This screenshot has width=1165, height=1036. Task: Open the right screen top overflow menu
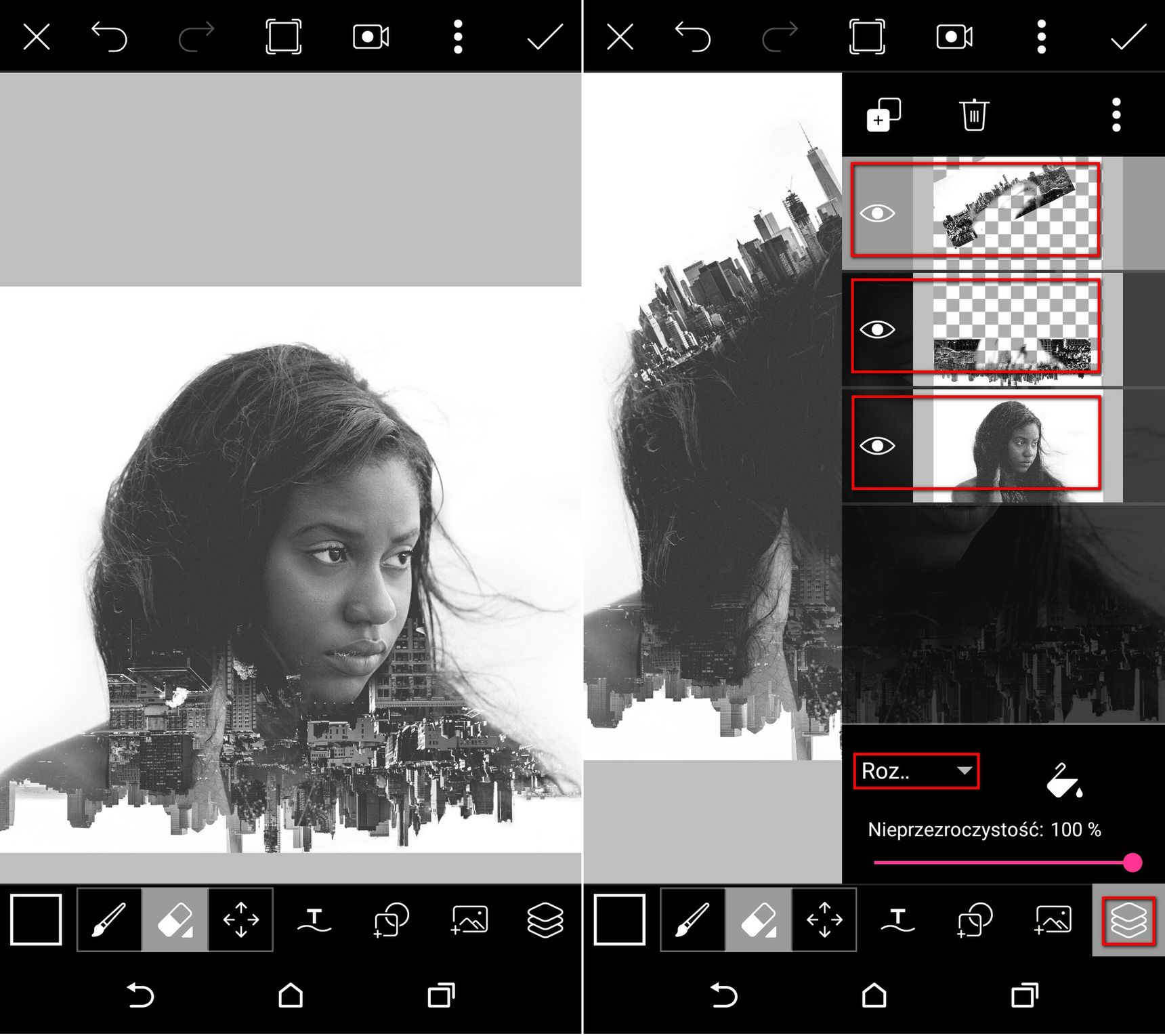[1042, 37]
